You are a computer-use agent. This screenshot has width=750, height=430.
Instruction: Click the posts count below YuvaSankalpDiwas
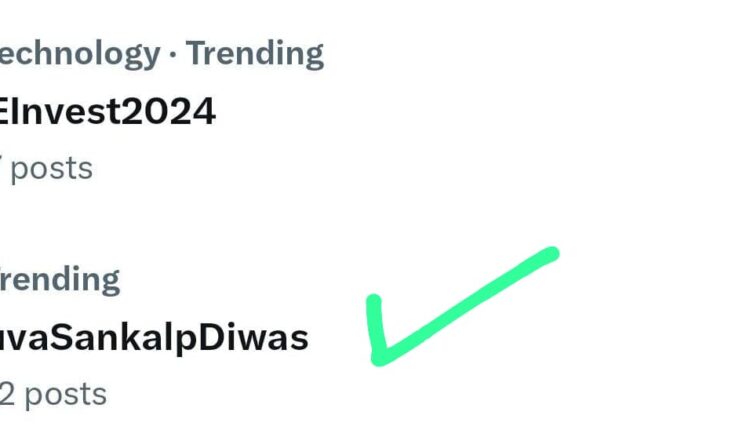point(53,393)
